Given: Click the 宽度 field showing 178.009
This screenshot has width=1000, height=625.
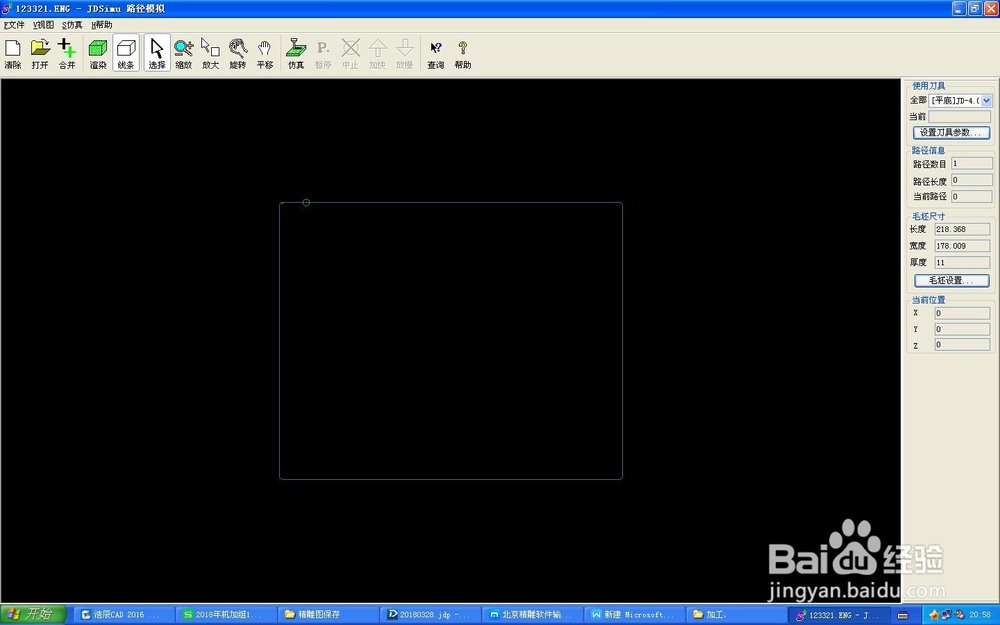Looking at the screenshot, I should [962, 246].
